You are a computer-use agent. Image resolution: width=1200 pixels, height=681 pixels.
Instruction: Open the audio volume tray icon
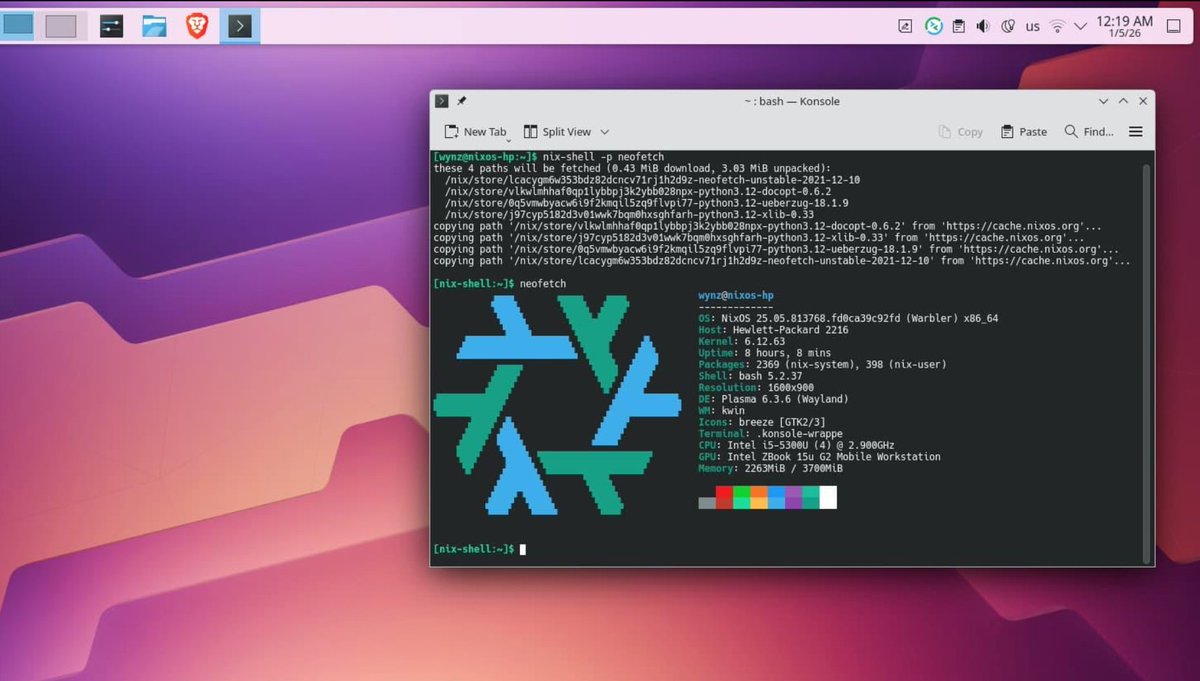tap(983, 27)
